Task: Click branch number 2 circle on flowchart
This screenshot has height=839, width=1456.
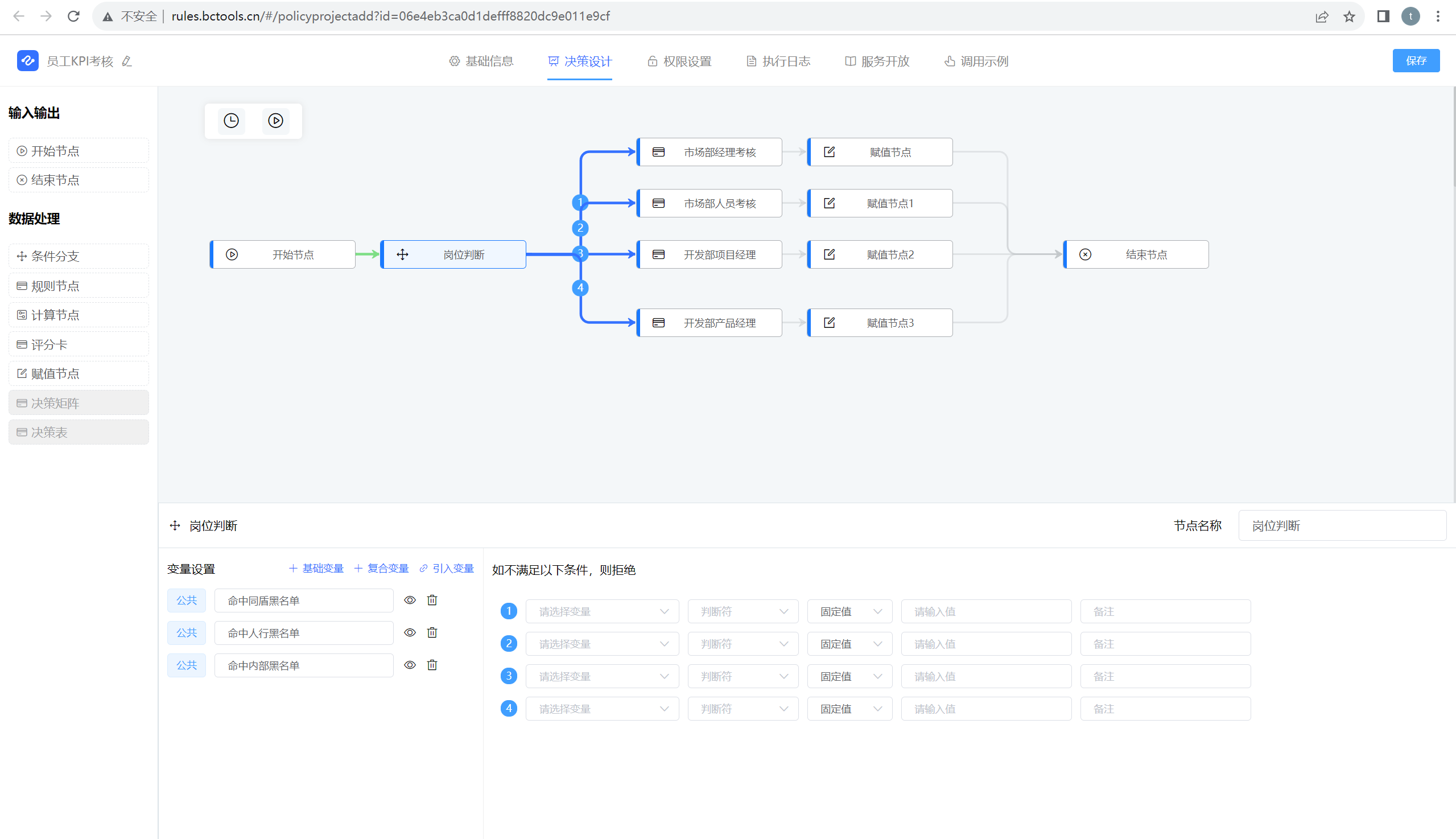Action: tap(580, 228)
